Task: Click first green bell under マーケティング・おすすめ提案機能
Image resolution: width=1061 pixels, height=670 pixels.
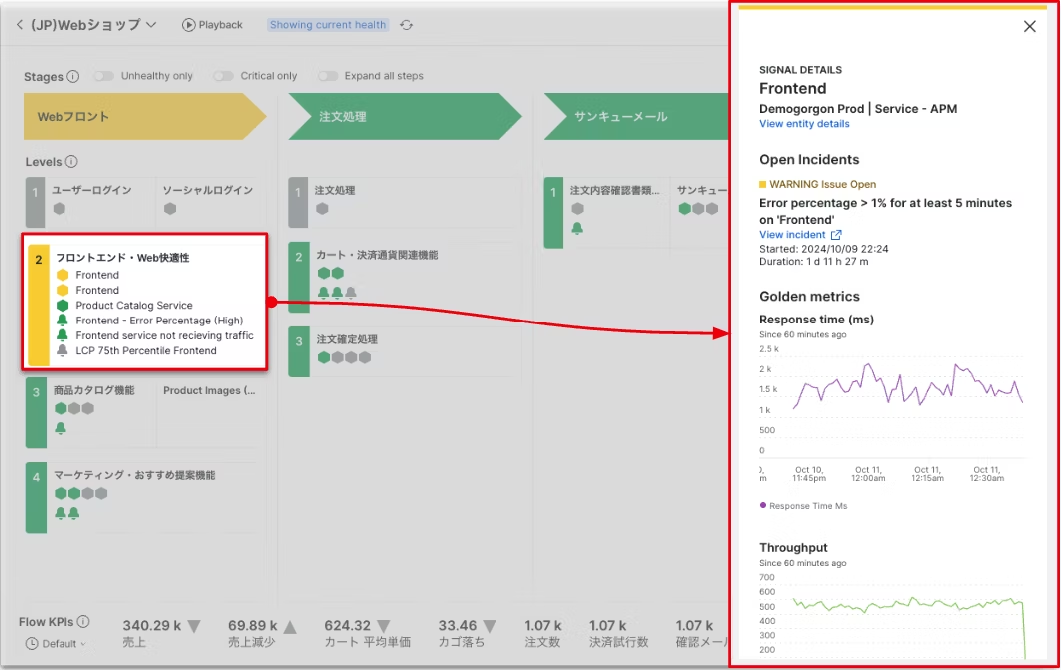Action: point(60,513)
